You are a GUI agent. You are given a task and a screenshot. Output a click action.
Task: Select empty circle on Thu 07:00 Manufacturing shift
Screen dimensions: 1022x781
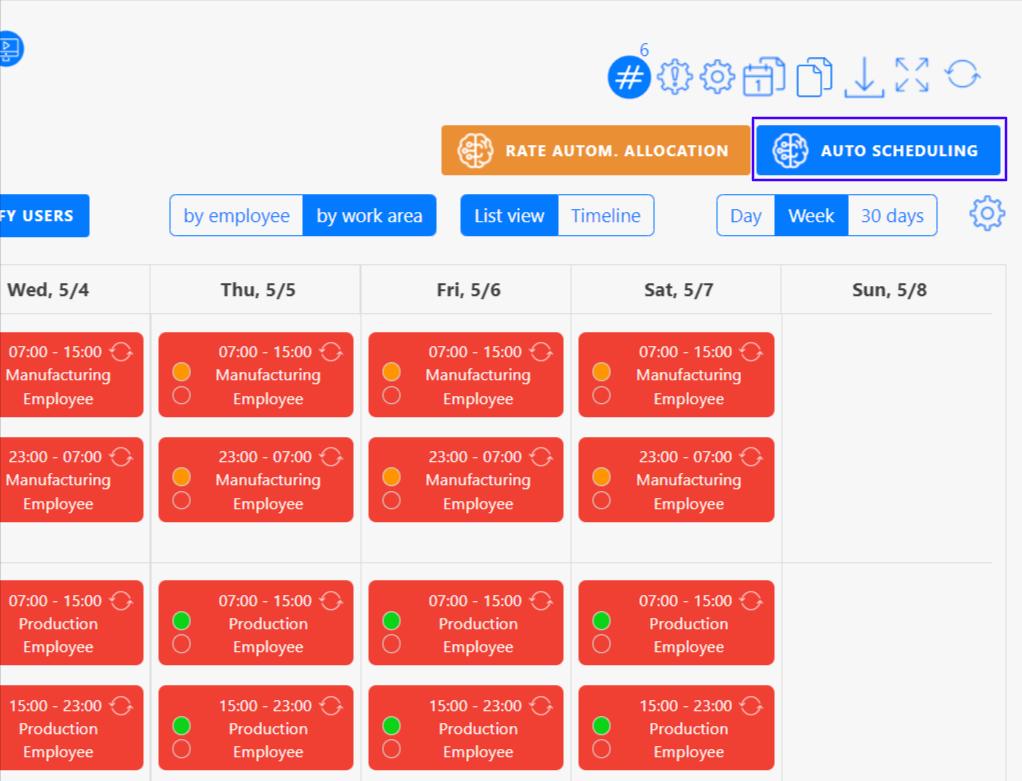click(x=181, y=395)
